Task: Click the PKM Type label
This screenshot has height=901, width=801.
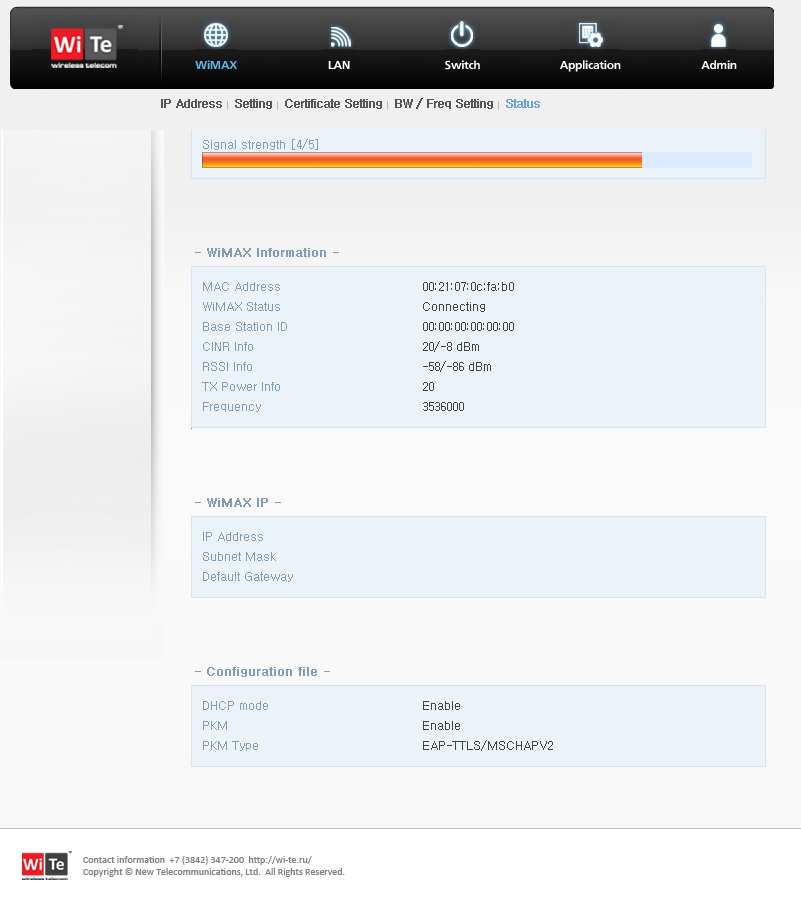Action: (x=230, y=746)
